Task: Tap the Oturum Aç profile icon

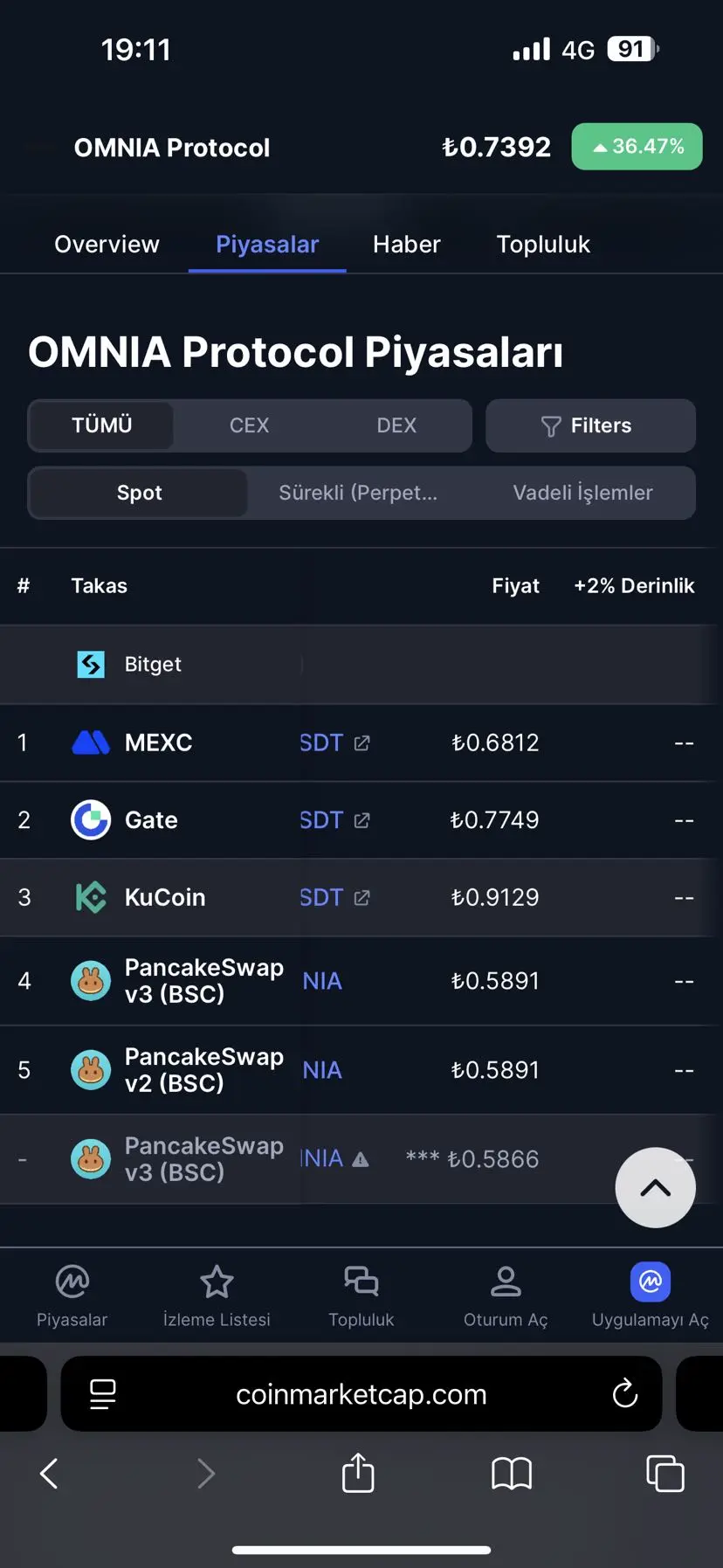Action: pyautogui.click(x=506, y=1281)
